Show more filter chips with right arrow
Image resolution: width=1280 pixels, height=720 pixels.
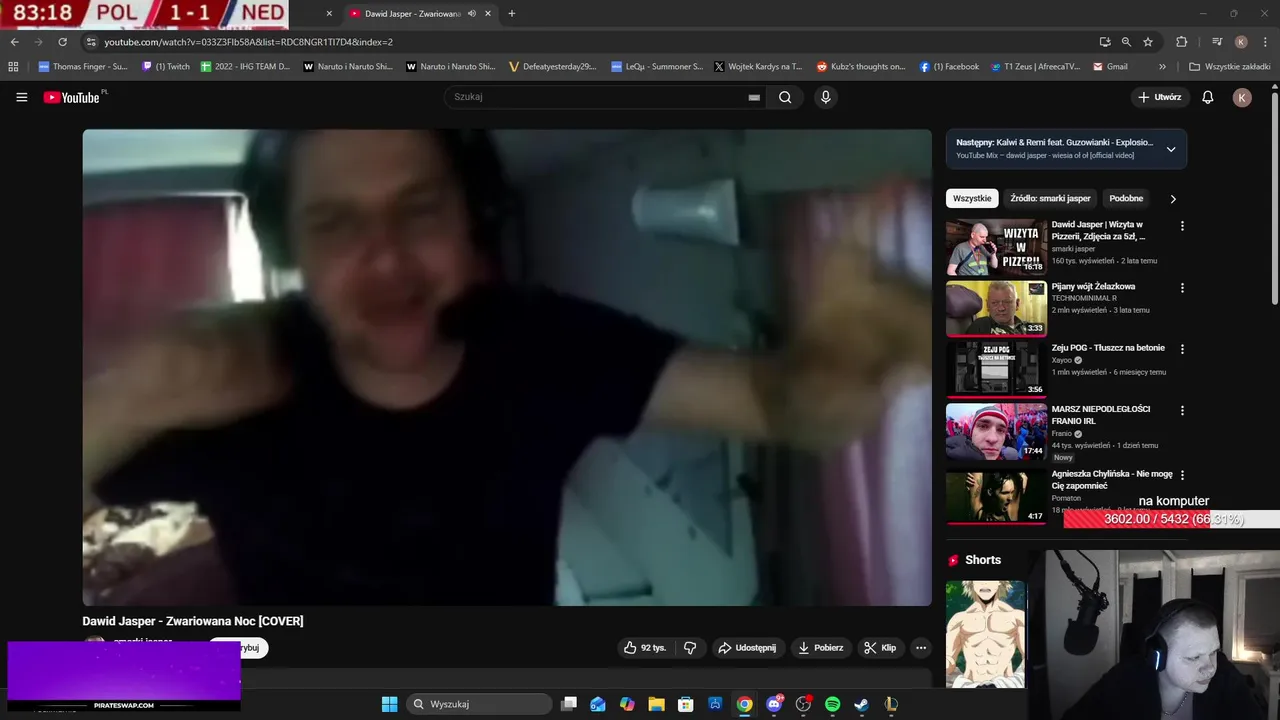click(1173, 199)
